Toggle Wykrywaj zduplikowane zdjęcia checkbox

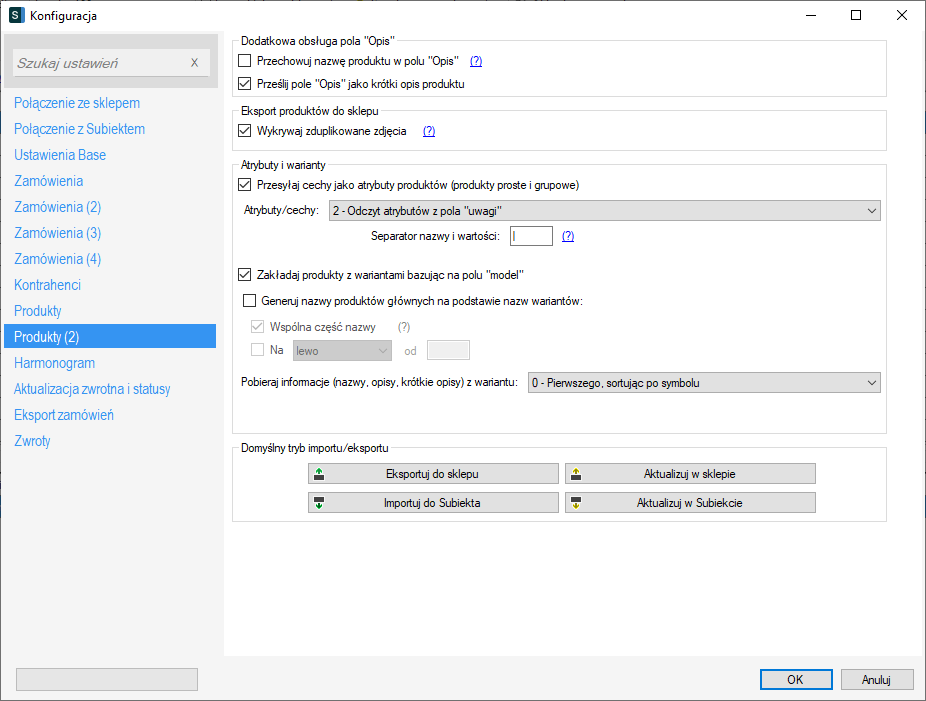tap(246, 131)
